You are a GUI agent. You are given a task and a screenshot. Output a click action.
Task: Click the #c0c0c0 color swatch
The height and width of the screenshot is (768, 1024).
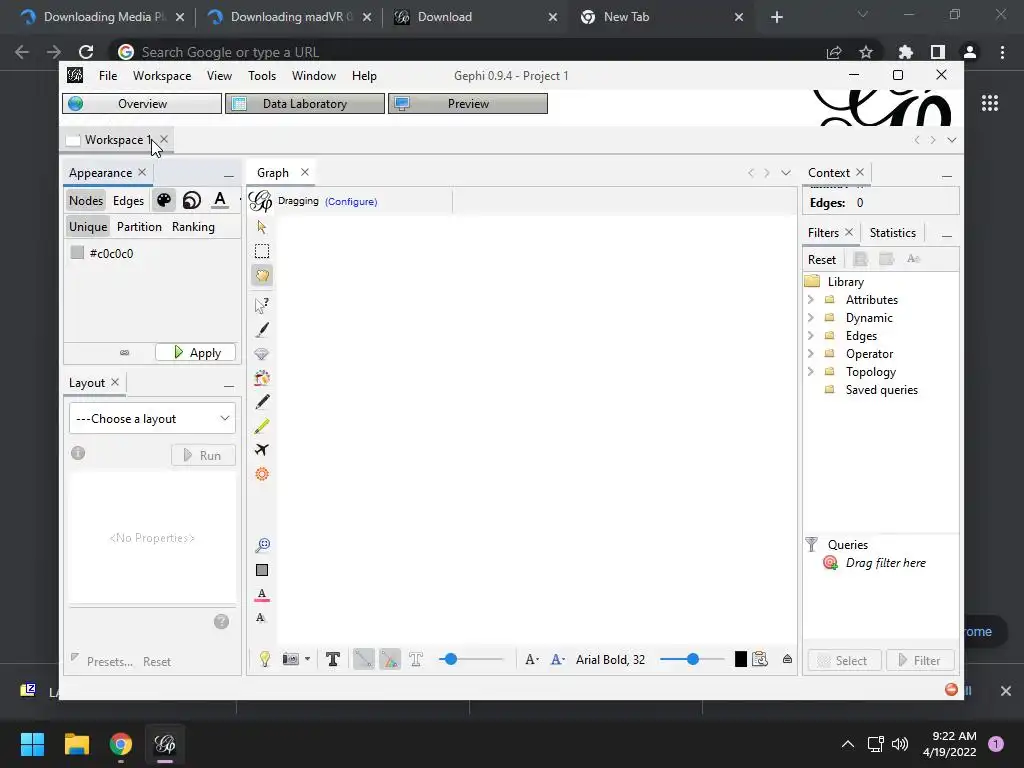[x=77, y=253]
